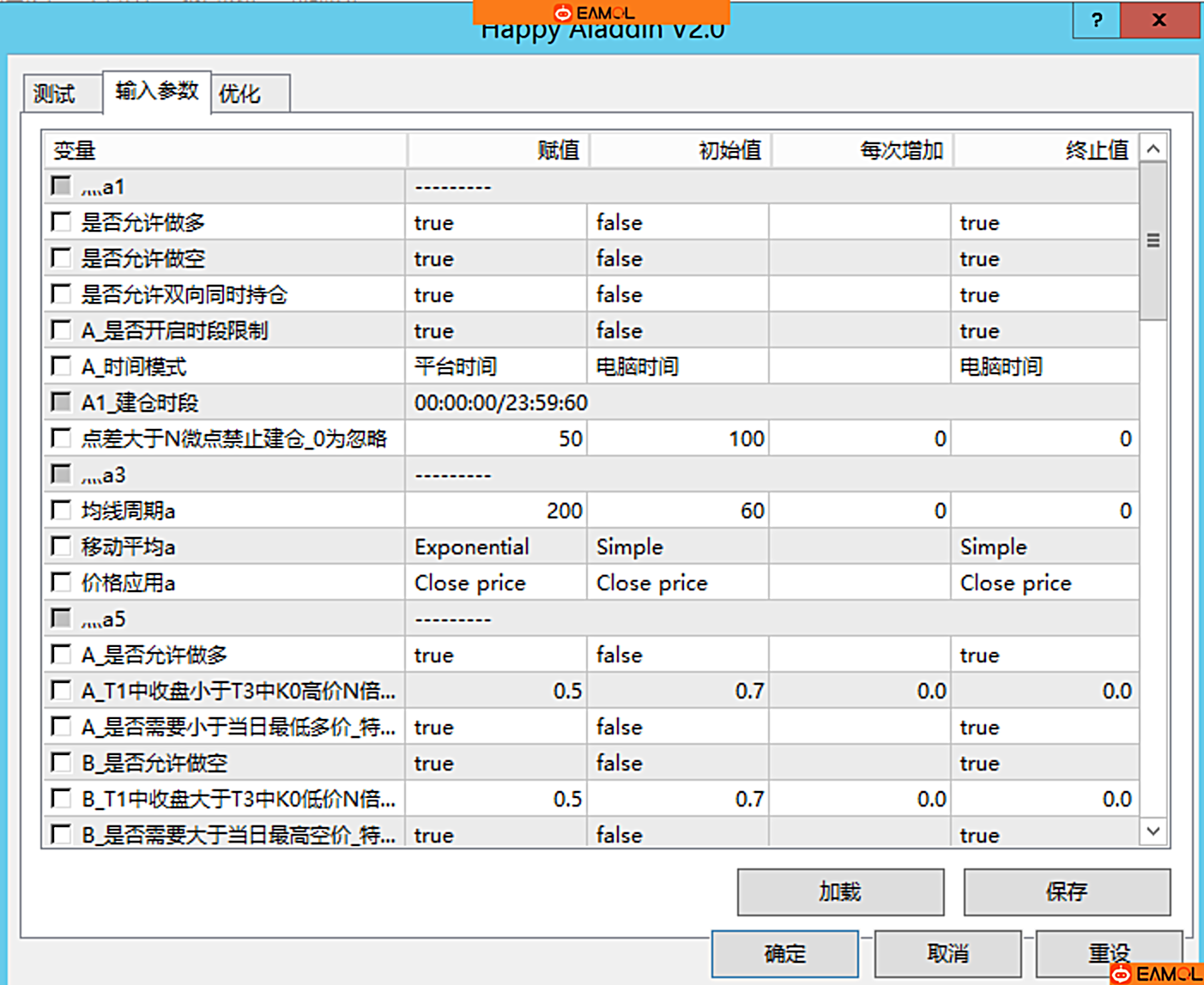Open the true 赋值 for 是否允许做多
The width and height of the screenshot is (1204, 985).
496,222
